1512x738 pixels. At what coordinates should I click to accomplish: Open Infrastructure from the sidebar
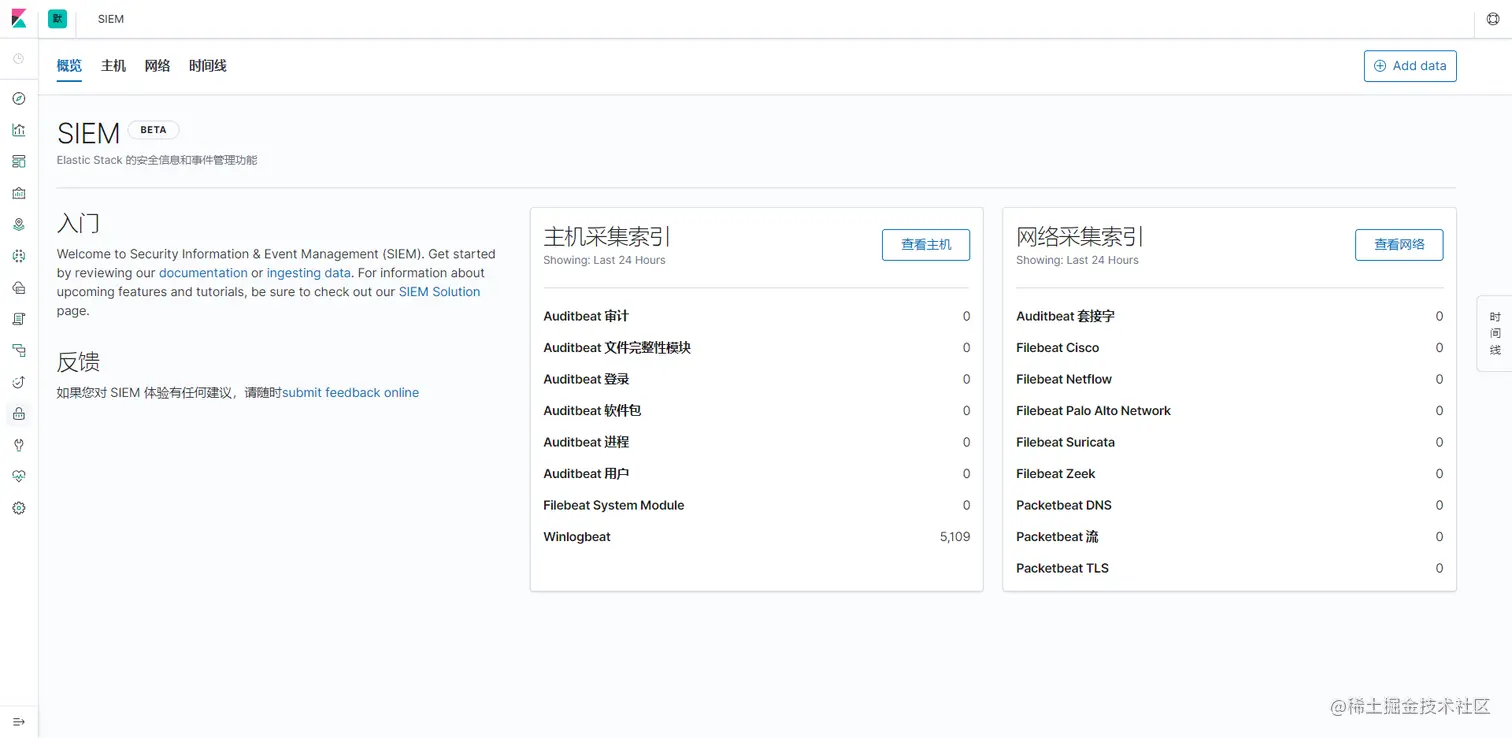point(18,287)
